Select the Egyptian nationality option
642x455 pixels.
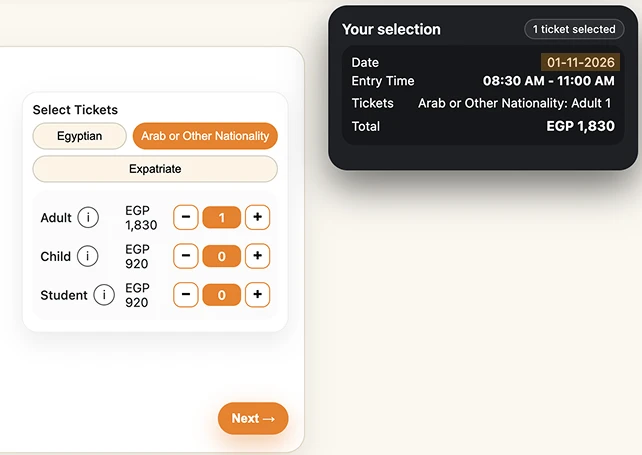tap(79, 136)
